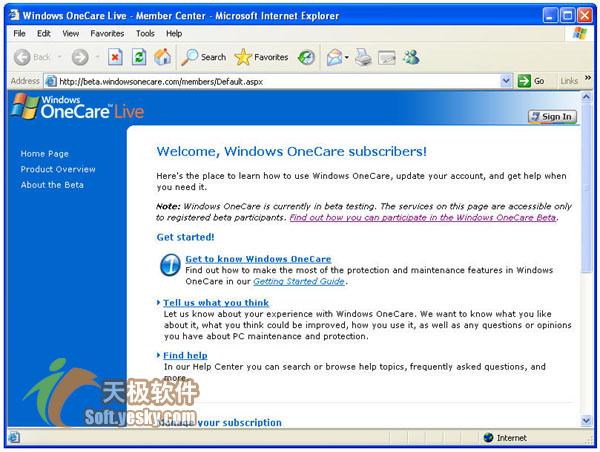This screenshot has height=452, width=600.
Task: Click the Forward navigation arrow
Action: pos(80,57)
